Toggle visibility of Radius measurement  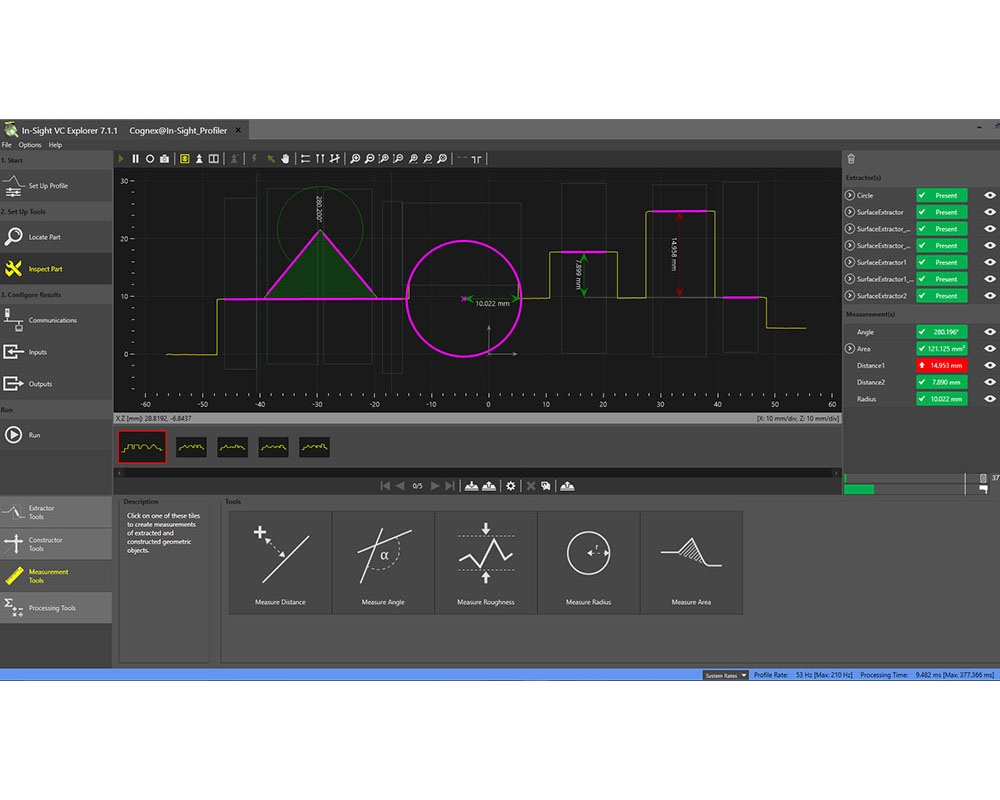[989, 399]
